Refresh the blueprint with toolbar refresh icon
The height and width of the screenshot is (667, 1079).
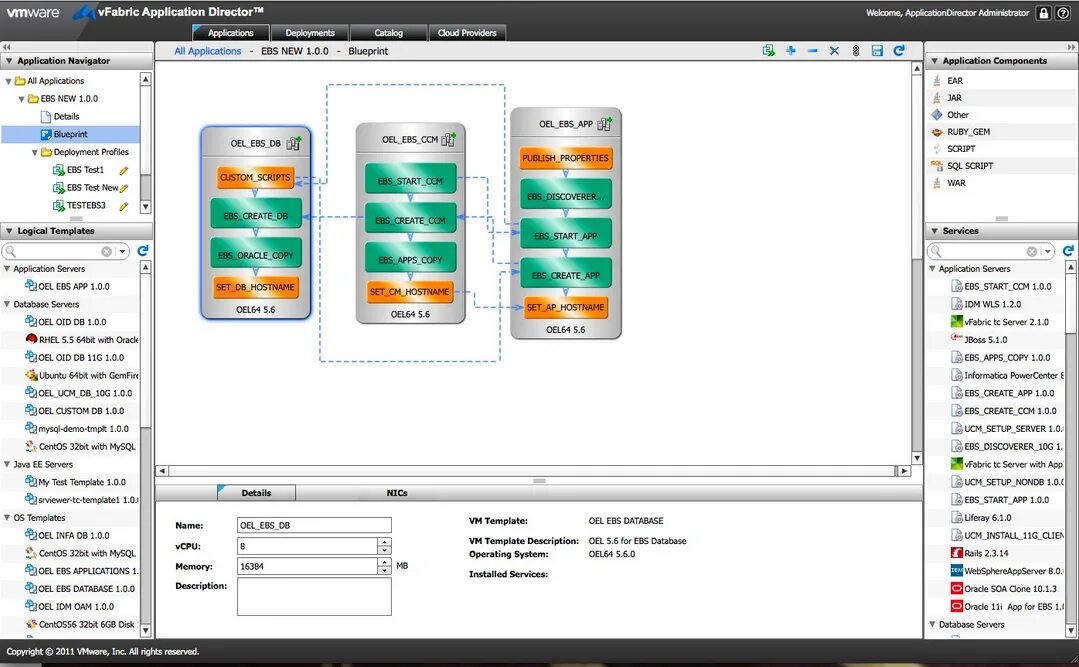pos(899,51)
